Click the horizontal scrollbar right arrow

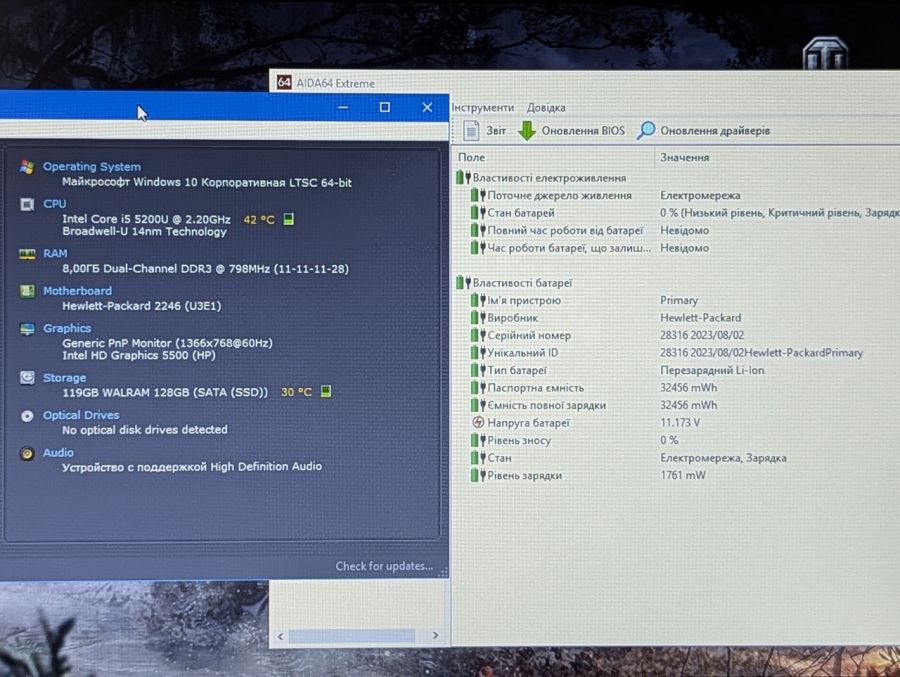435,635
